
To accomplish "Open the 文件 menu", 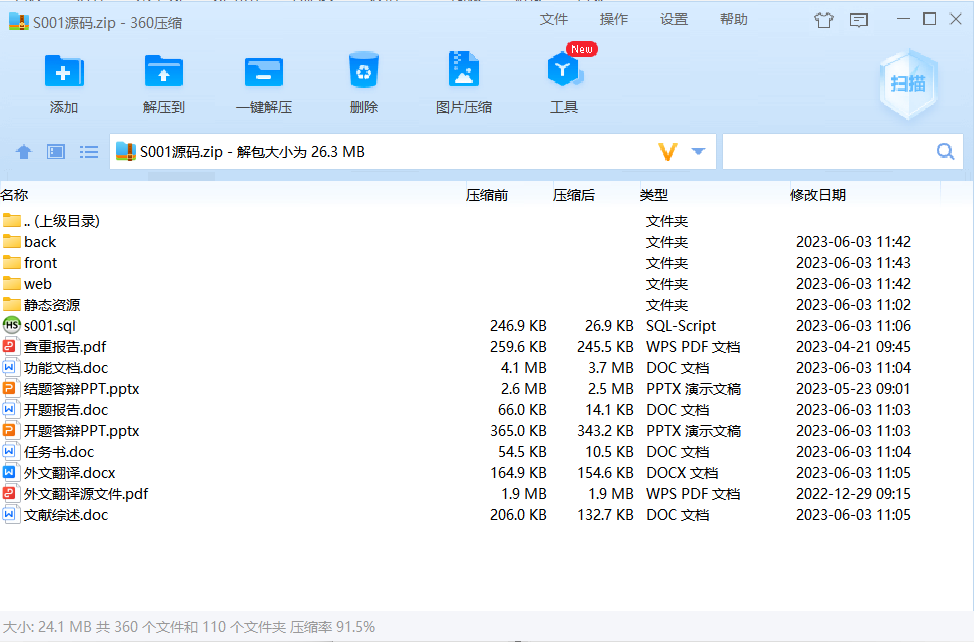I will click(x=554, y=18).
